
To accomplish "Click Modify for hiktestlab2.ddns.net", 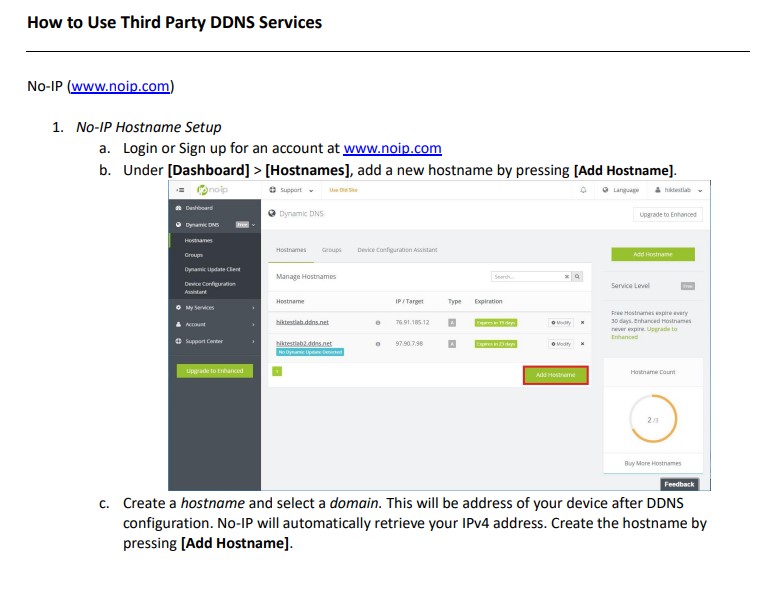I will pos(561,344).
